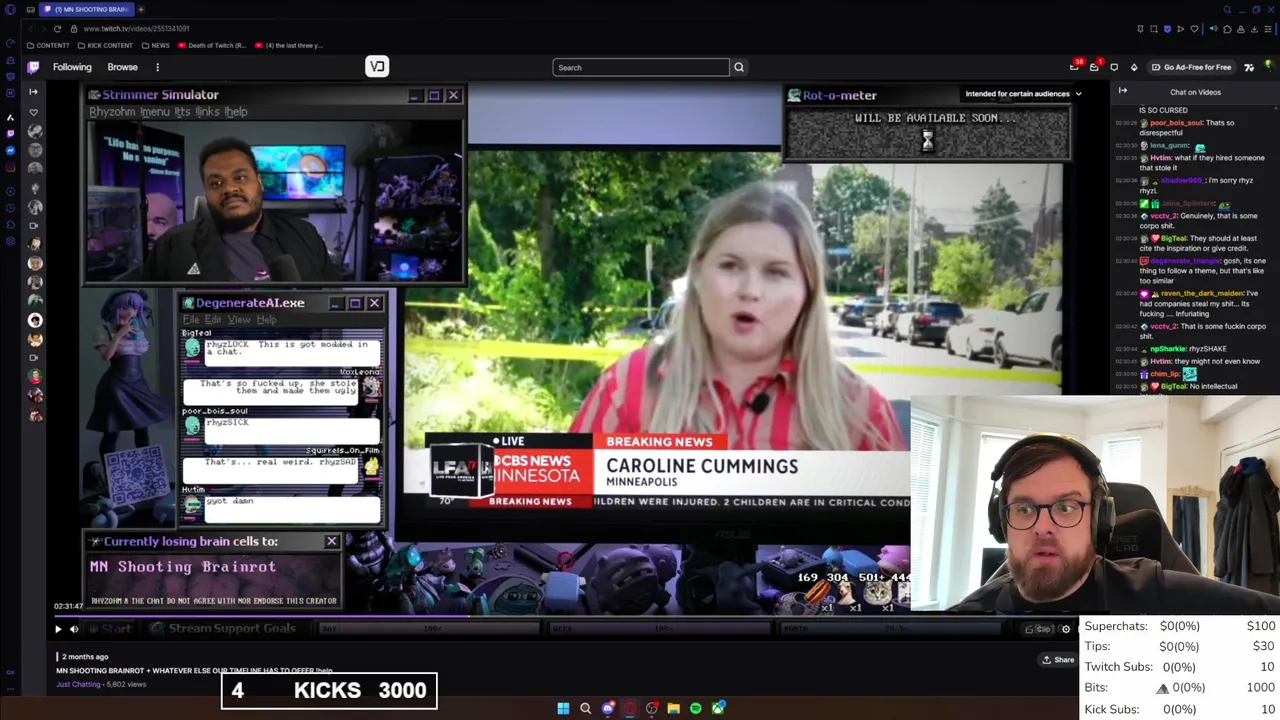Open browser tab search magnifier
1280x720 pixels.
click(1227, 9)
